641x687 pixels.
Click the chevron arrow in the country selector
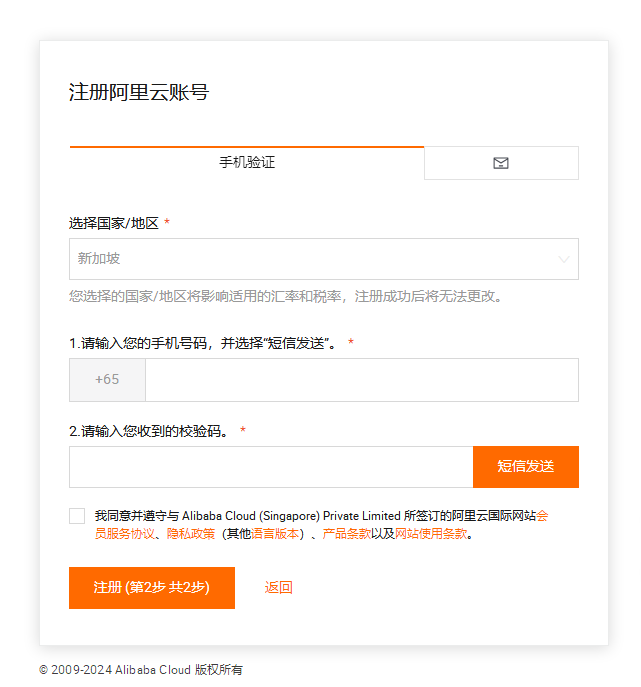click(563, 259)
